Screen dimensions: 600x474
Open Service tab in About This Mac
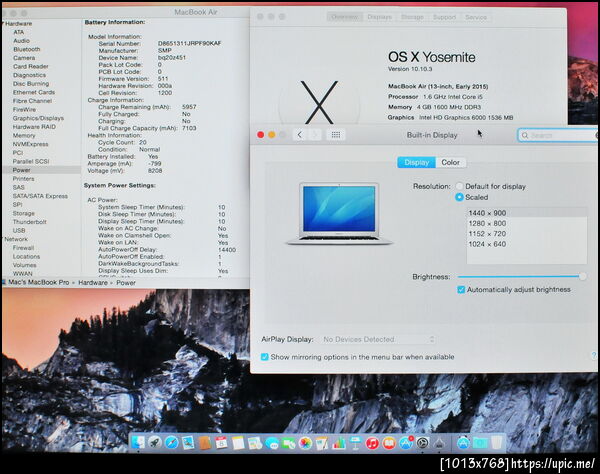tap(476, 17)
